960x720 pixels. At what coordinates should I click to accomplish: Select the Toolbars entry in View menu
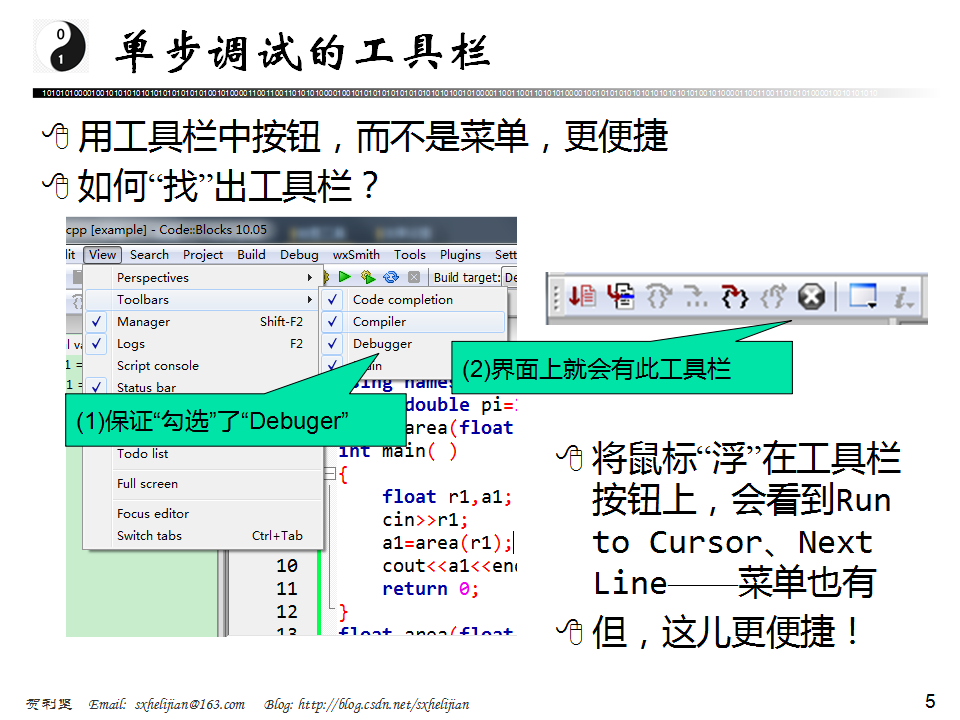(201, 299)
